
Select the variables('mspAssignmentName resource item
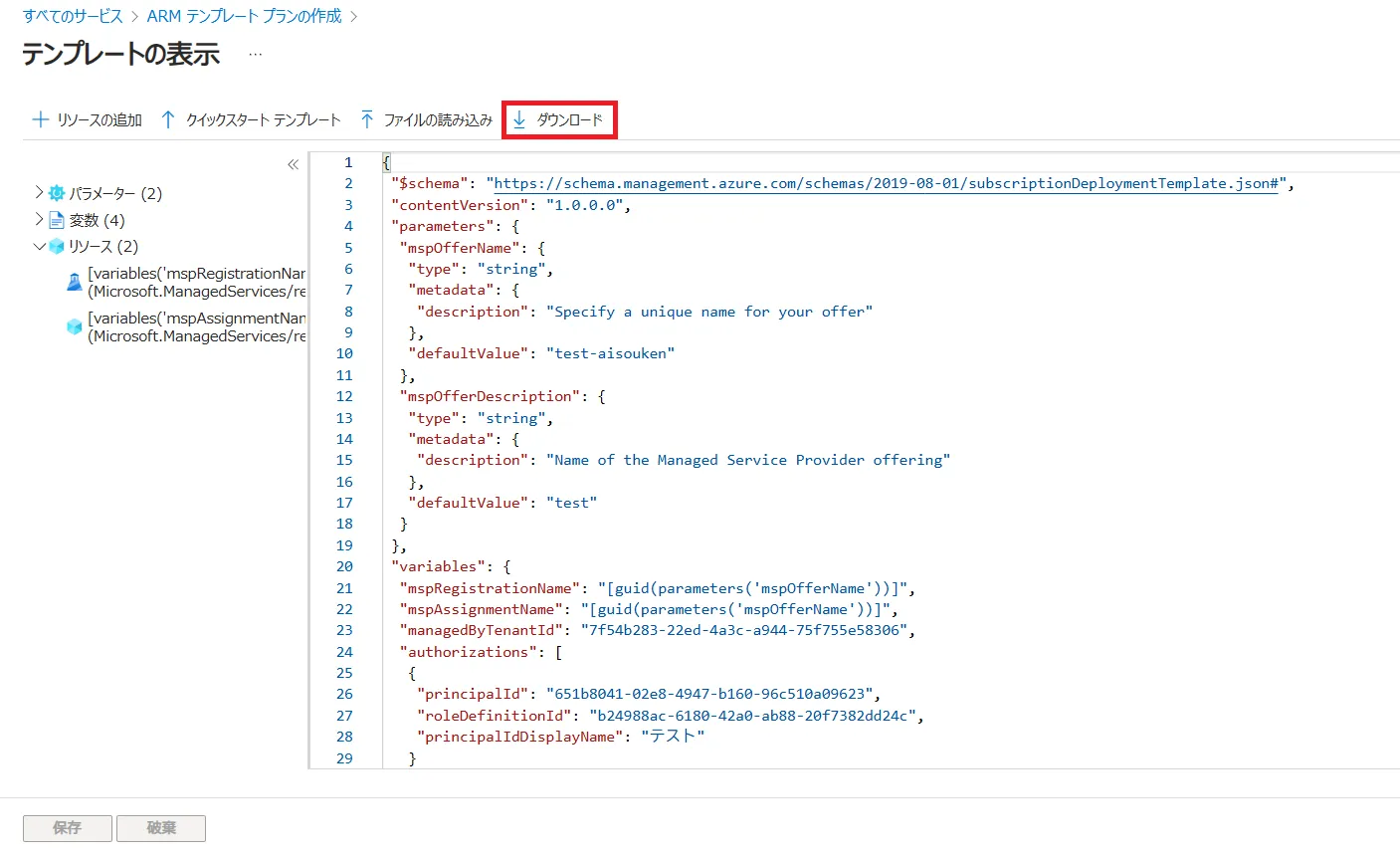(197, 326)
